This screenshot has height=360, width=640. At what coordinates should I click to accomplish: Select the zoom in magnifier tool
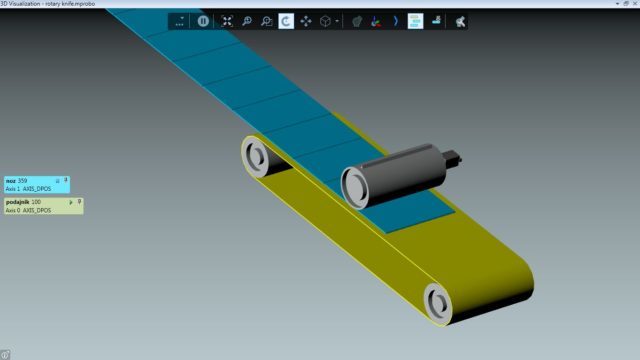coord(247,21)
